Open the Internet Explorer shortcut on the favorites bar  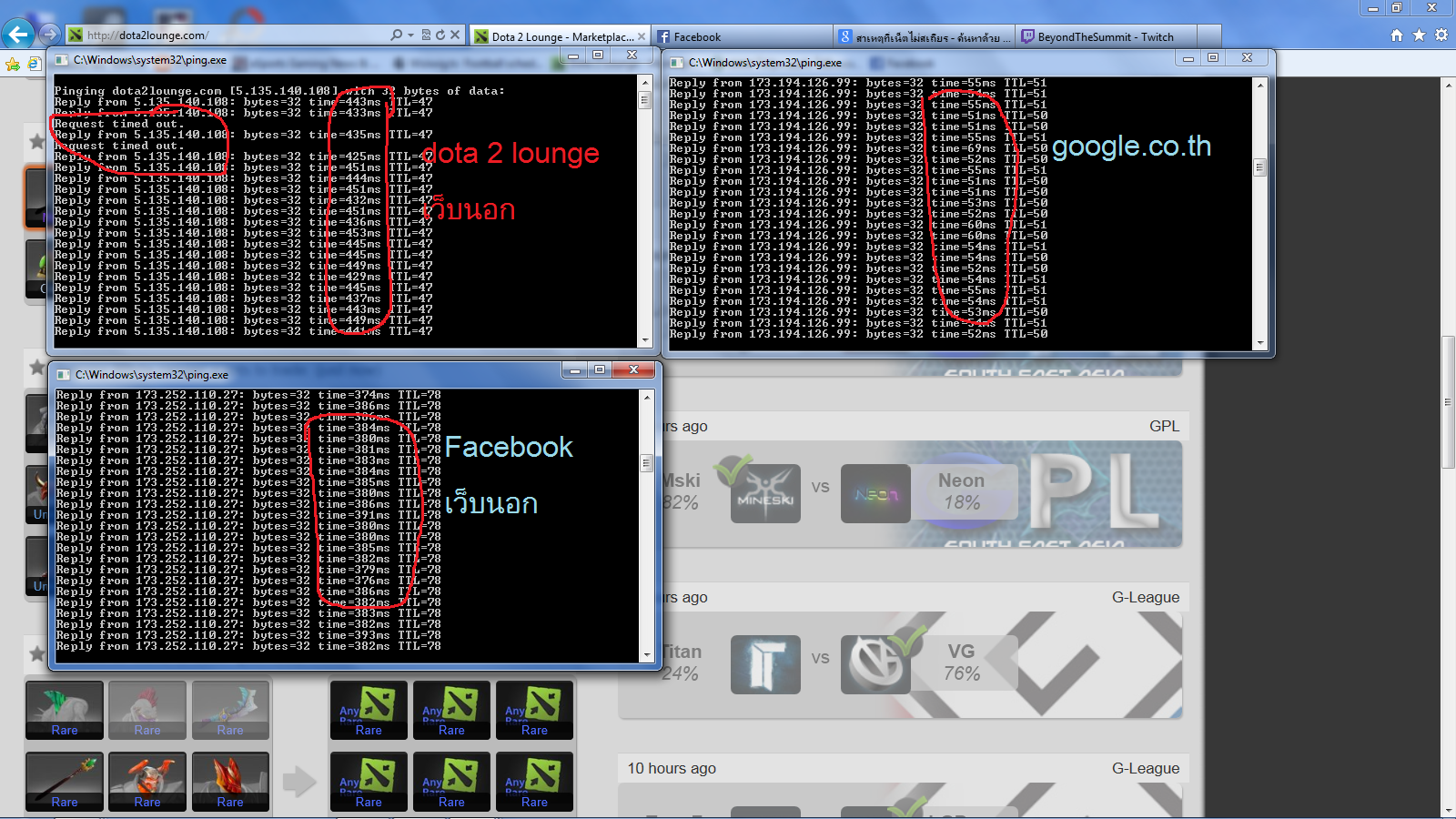pyautogui.click(x=34, y=64)
